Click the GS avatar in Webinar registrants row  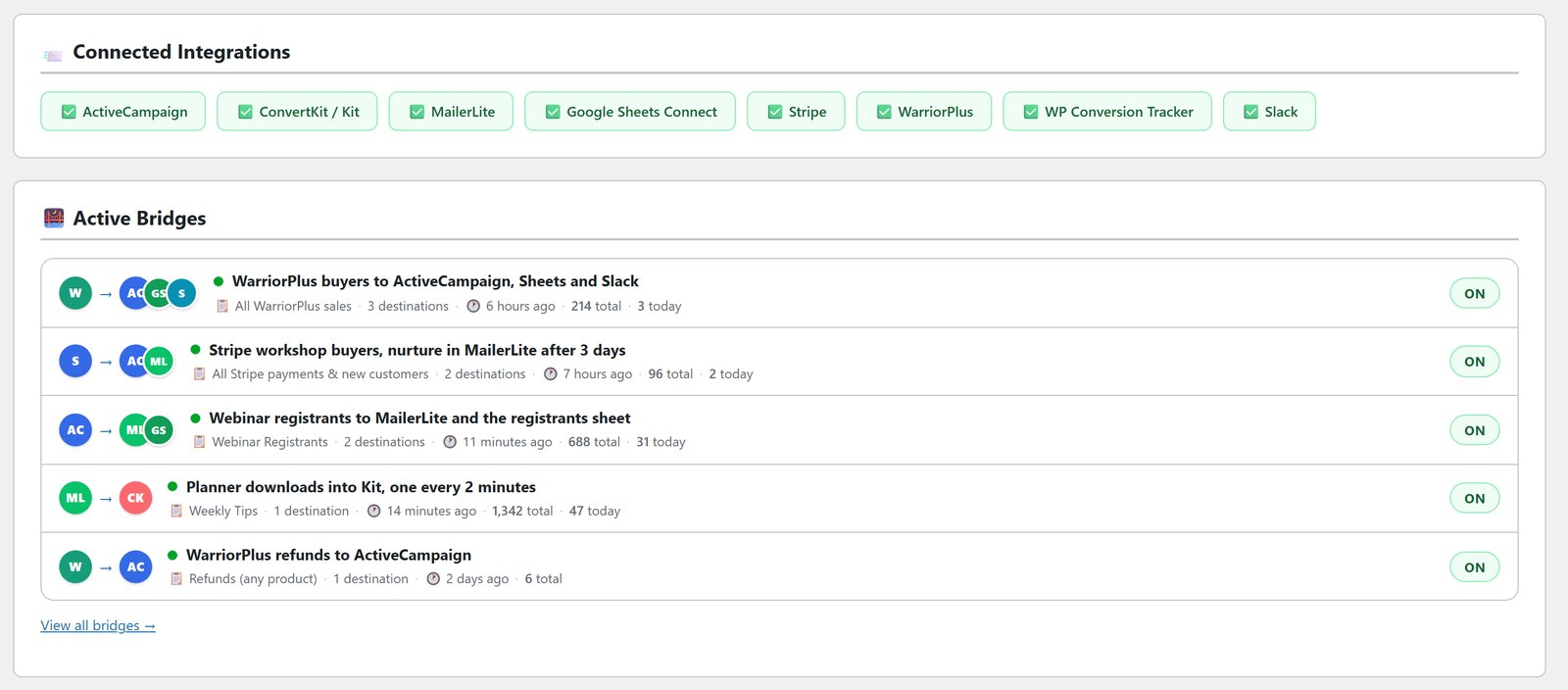(x=159, y=430)
